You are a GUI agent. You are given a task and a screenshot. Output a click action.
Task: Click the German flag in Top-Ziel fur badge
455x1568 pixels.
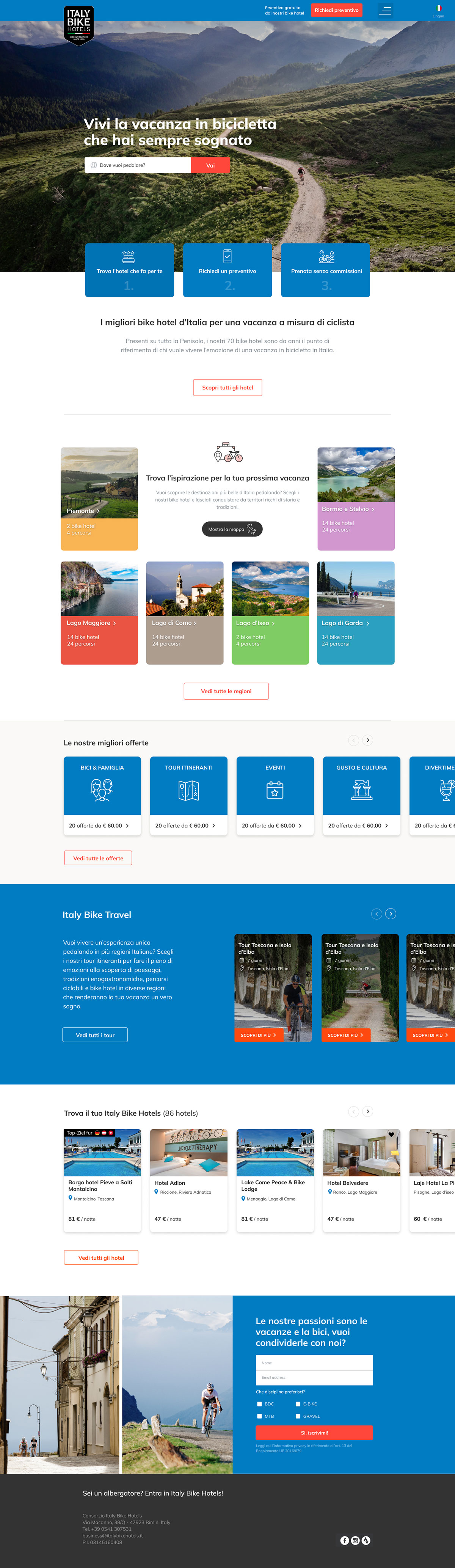click(x=97, y=1133)
